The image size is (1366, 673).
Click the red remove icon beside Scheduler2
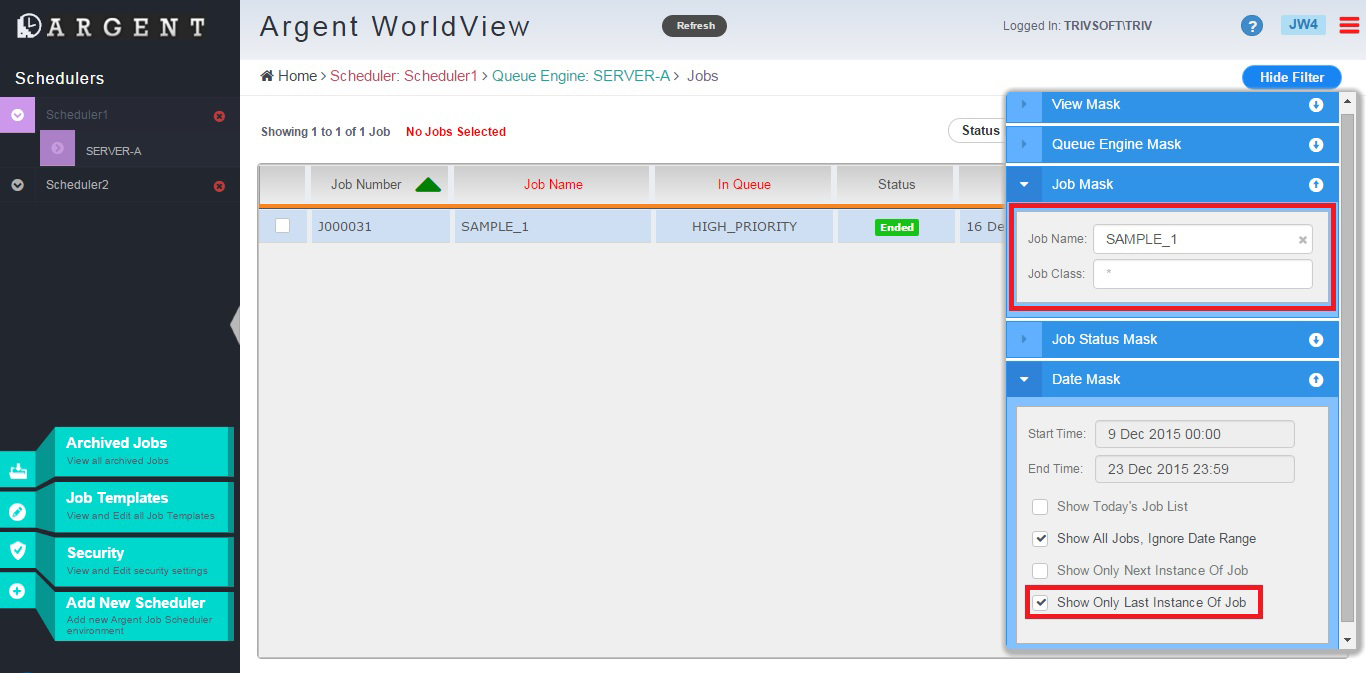[x=219, y=186]
